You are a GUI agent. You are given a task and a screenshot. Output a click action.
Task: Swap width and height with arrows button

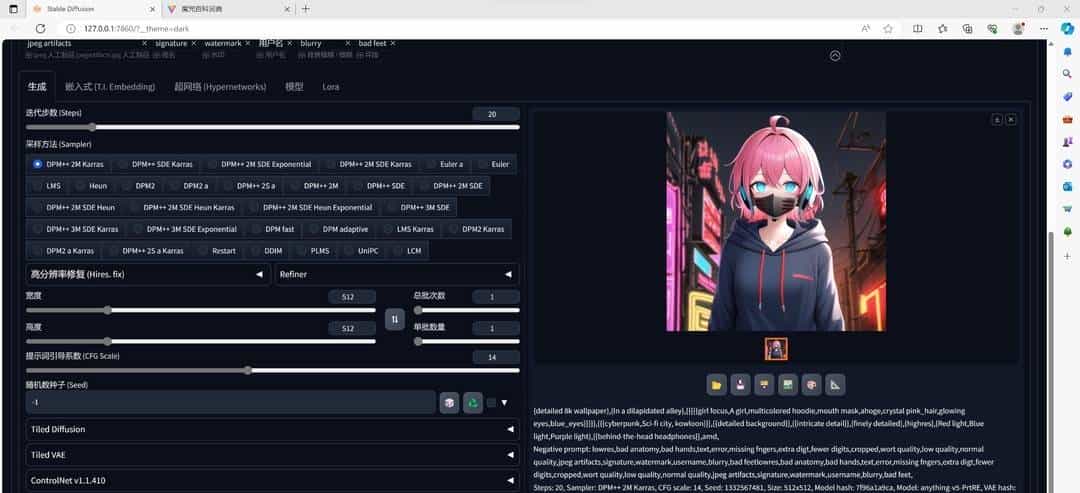click(x=394, y=319)
